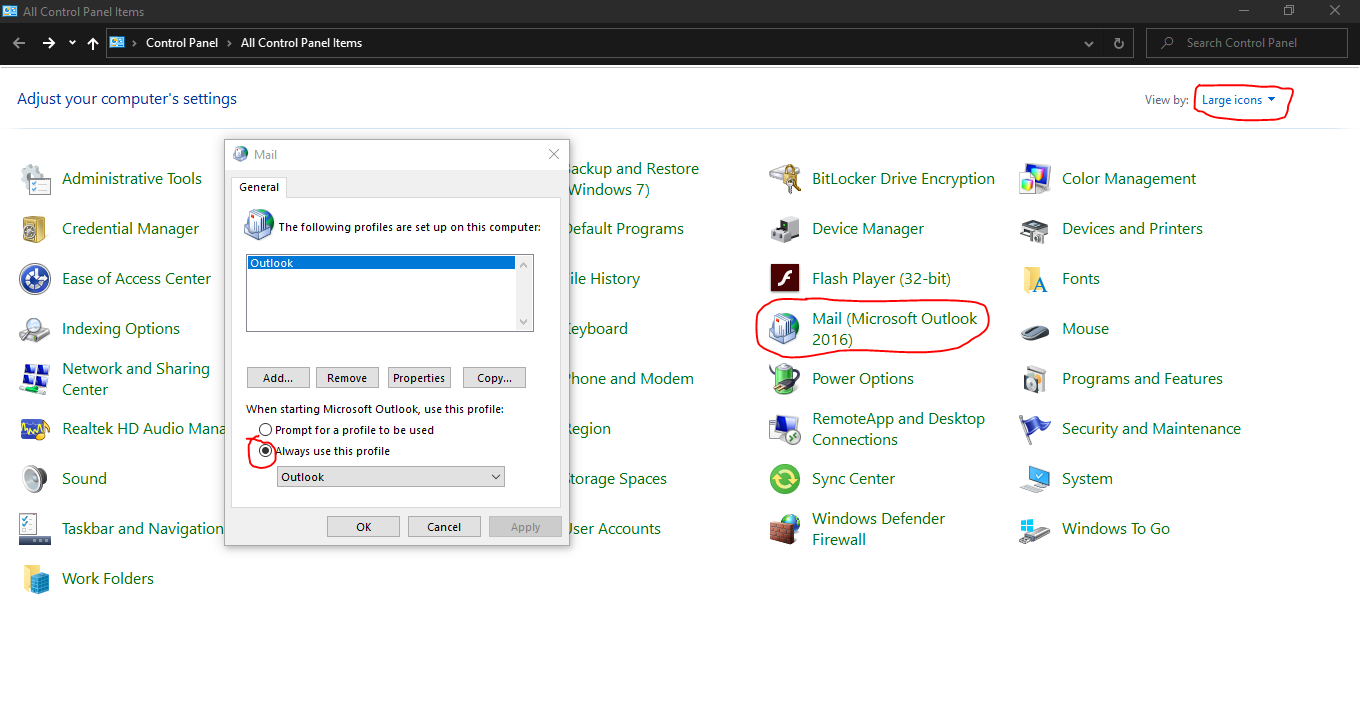Click the Copy... button
Viewport: 1360px width, 727px height.
tap(494, 378)
